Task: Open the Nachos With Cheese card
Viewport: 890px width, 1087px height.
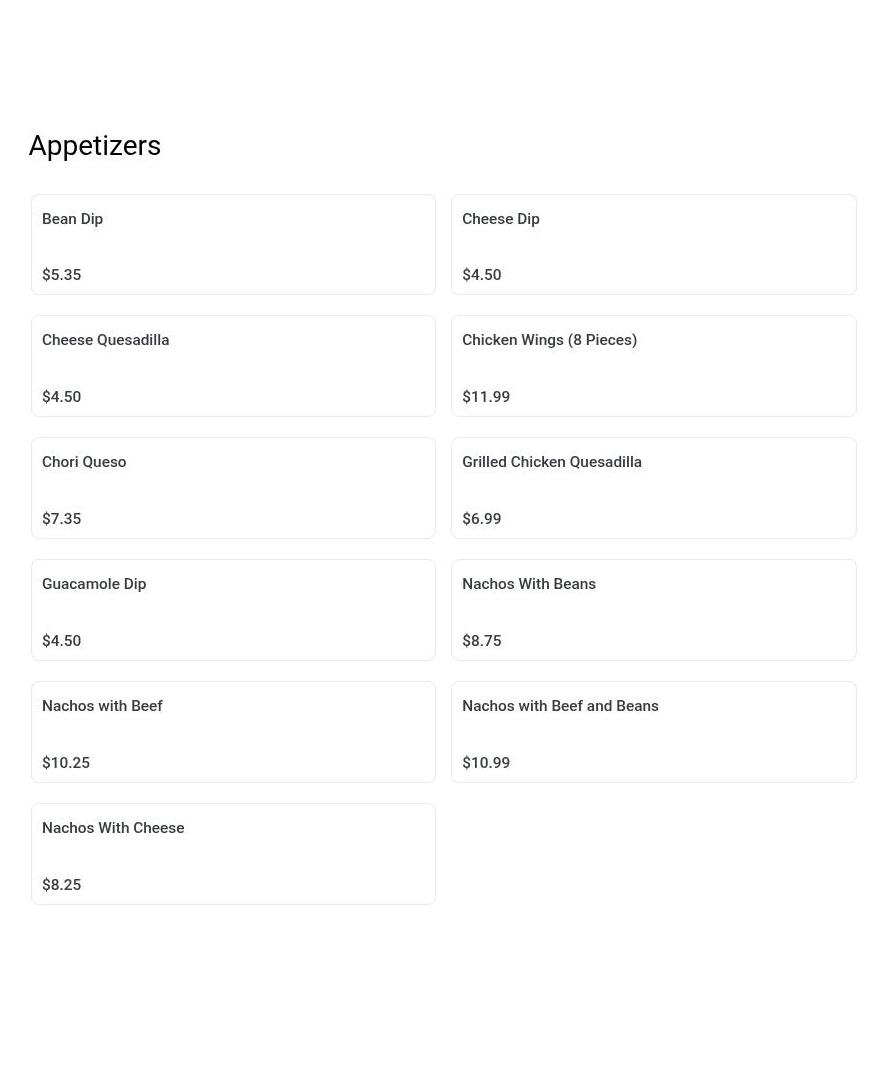Action: 233,854
